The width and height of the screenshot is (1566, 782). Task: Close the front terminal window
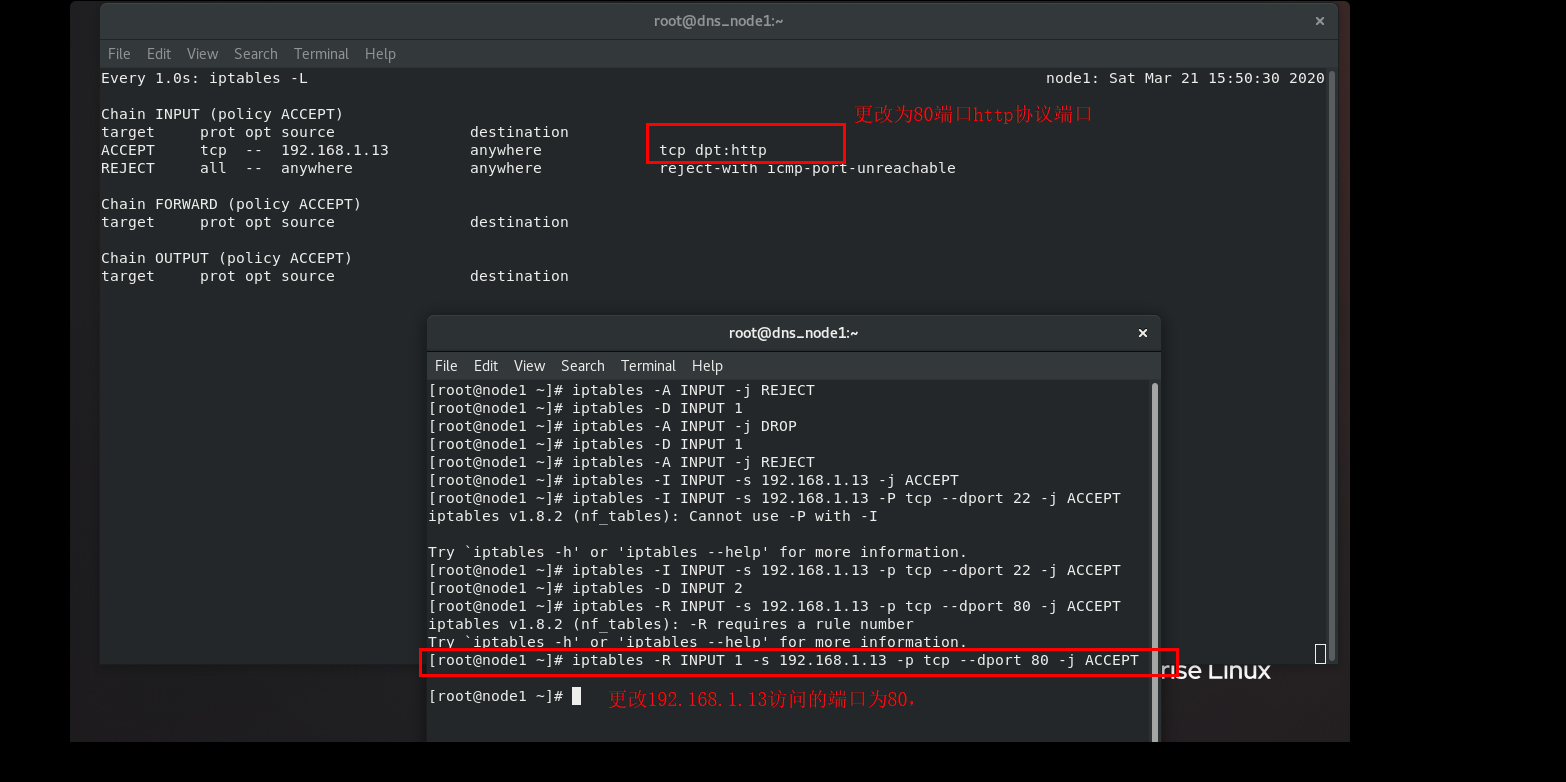click(x=1143, y=333)
